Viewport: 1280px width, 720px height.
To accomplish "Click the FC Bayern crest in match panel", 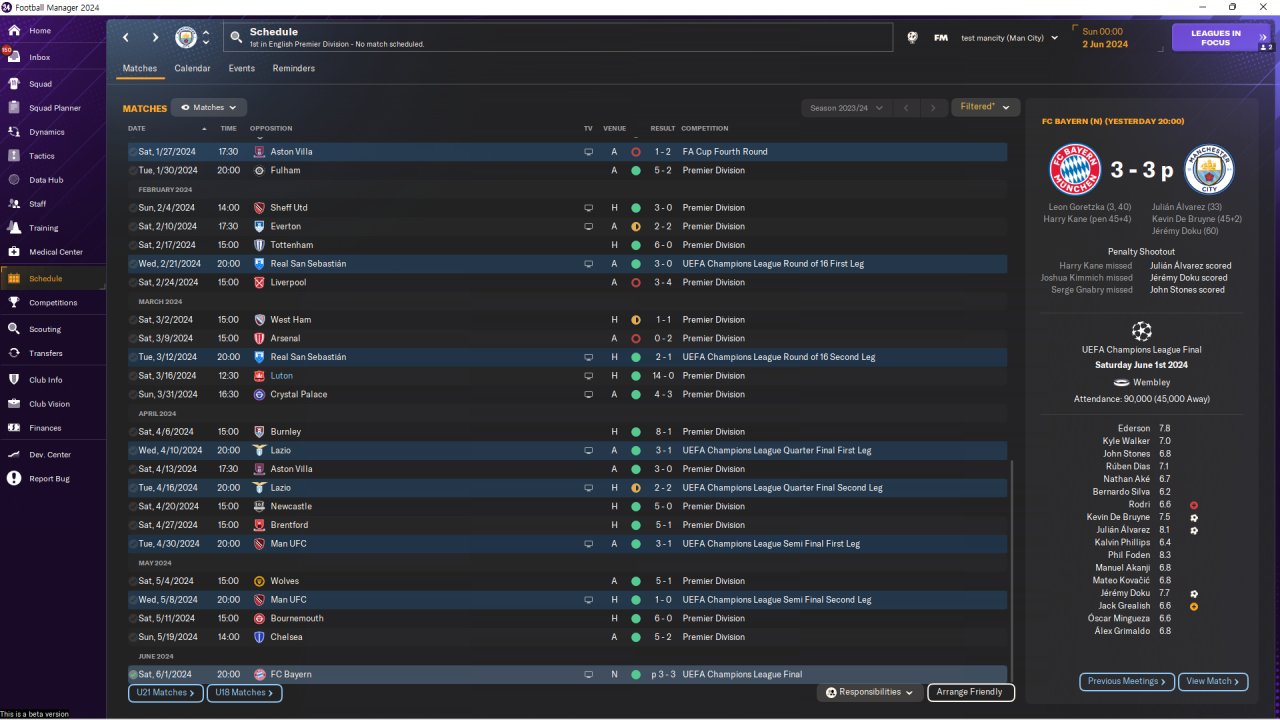I will point(1075,170).
